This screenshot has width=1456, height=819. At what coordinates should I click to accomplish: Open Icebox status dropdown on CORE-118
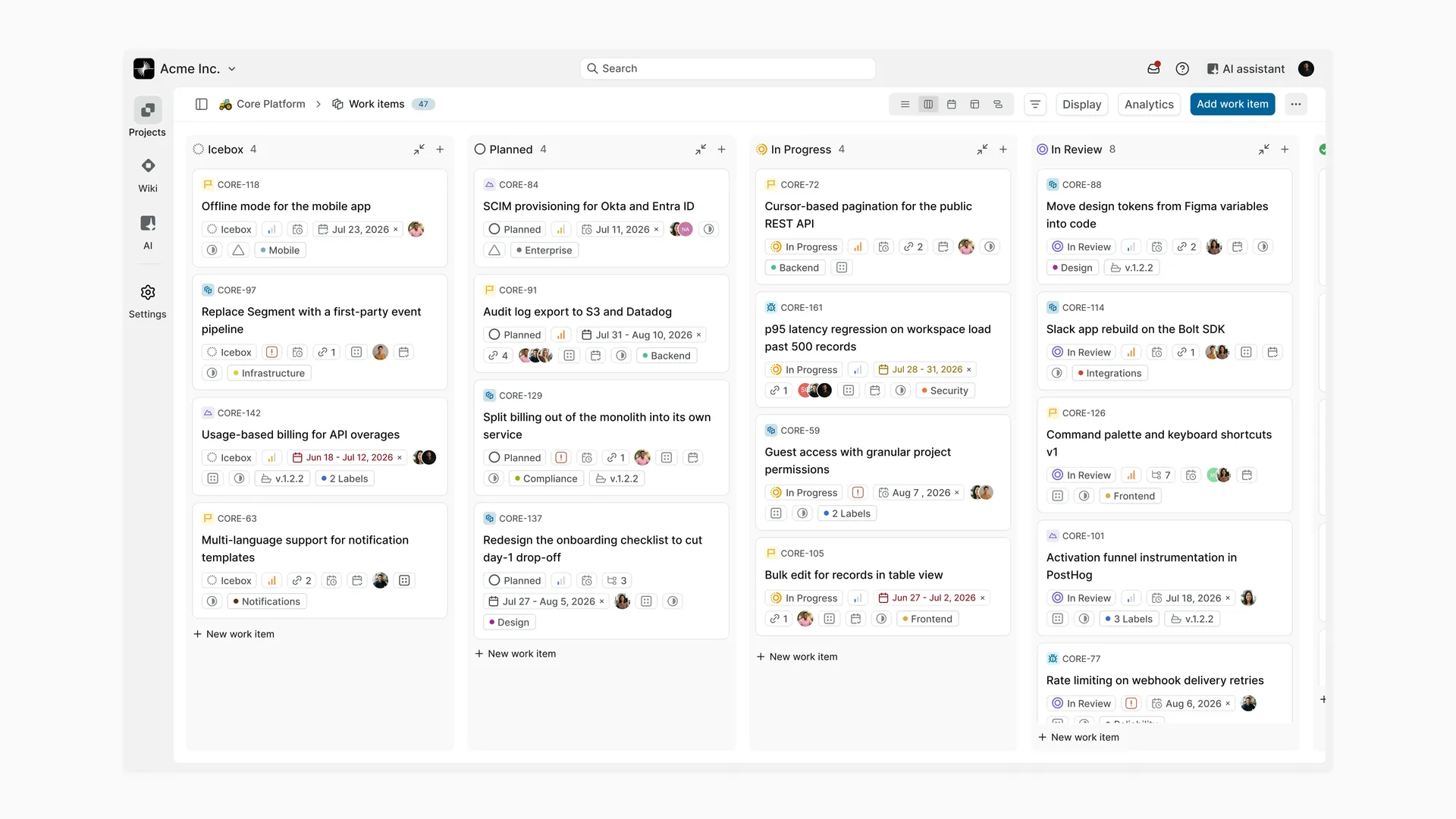[x=229, y=229]
